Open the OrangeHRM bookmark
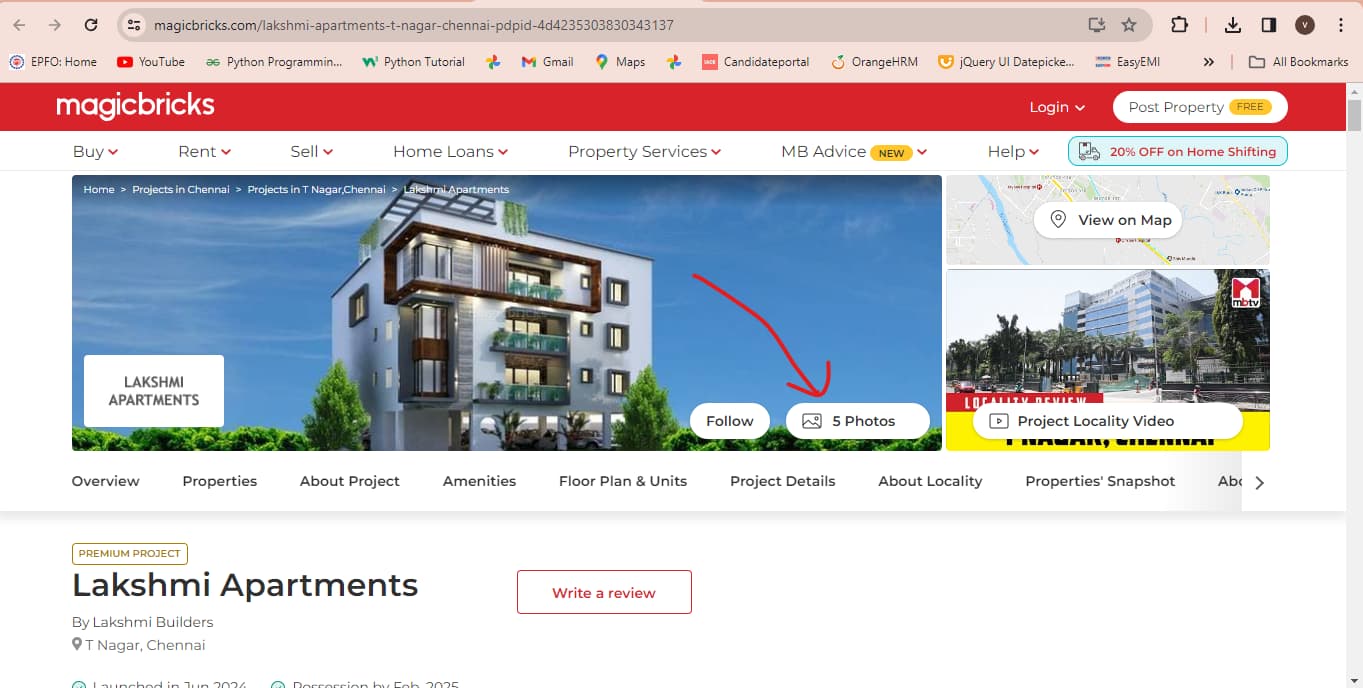Image resolution: width=1363 pixels, height=688 pixels. [x=874, y=62]
